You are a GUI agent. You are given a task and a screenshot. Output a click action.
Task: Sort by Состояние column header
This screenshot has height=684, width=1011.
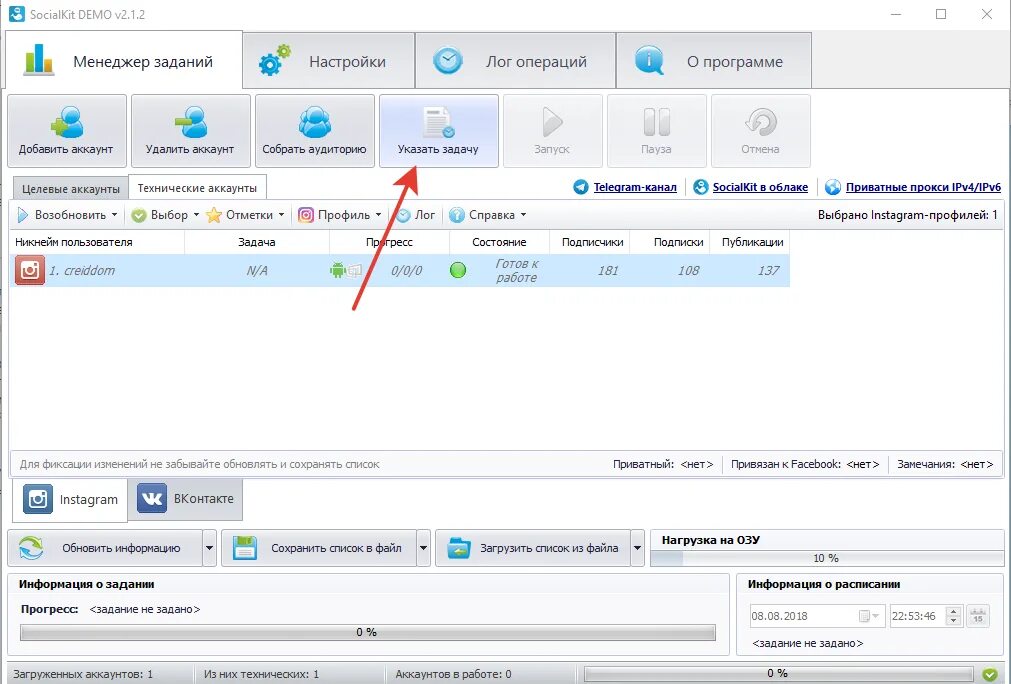click(x=499, y=242)
